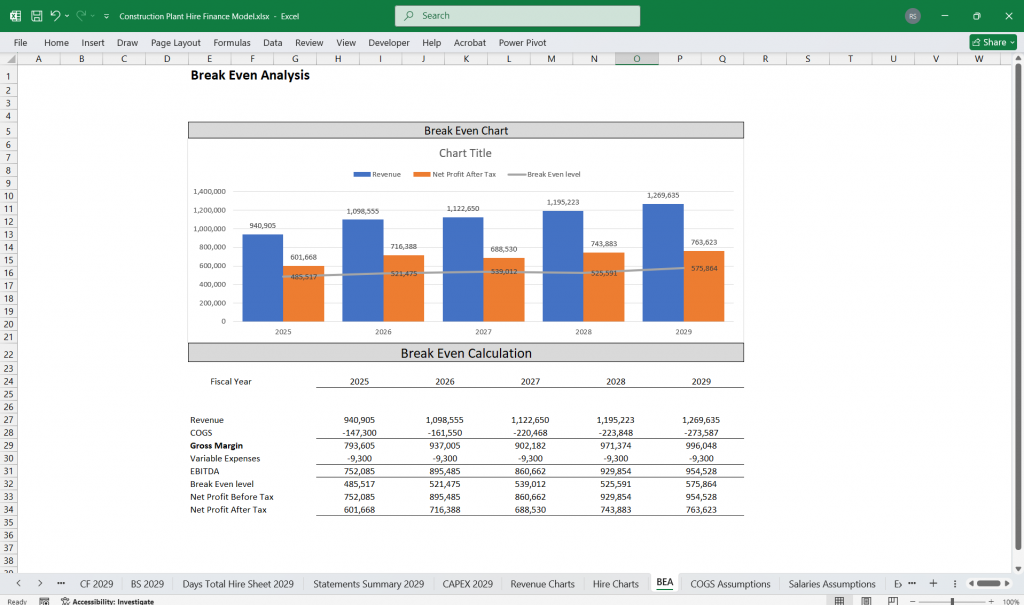Select row 27 containing Revenue

coord(10,420)
